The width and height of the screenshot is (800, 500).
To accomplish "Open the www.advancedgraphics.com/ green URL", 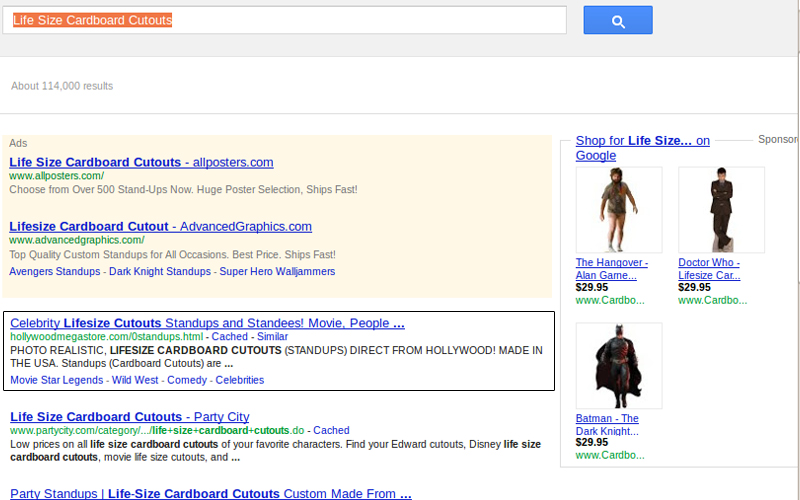I will 77,240.
